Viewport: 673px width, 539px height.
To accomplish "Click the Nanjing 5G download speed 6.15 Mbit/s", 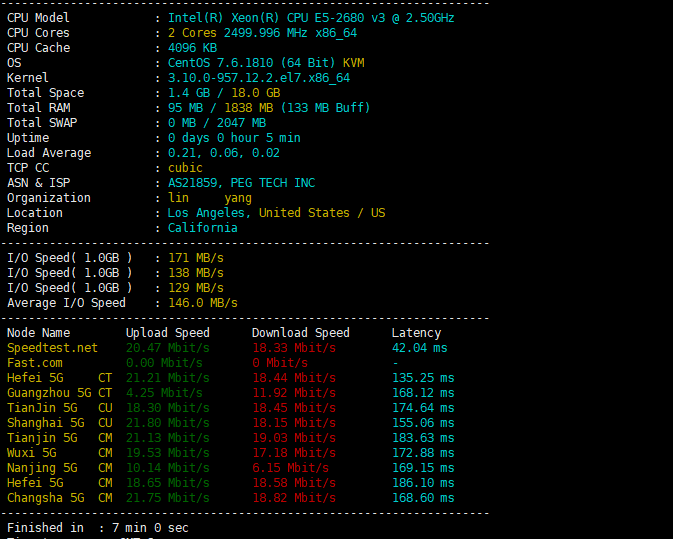I will pos(291,469).
